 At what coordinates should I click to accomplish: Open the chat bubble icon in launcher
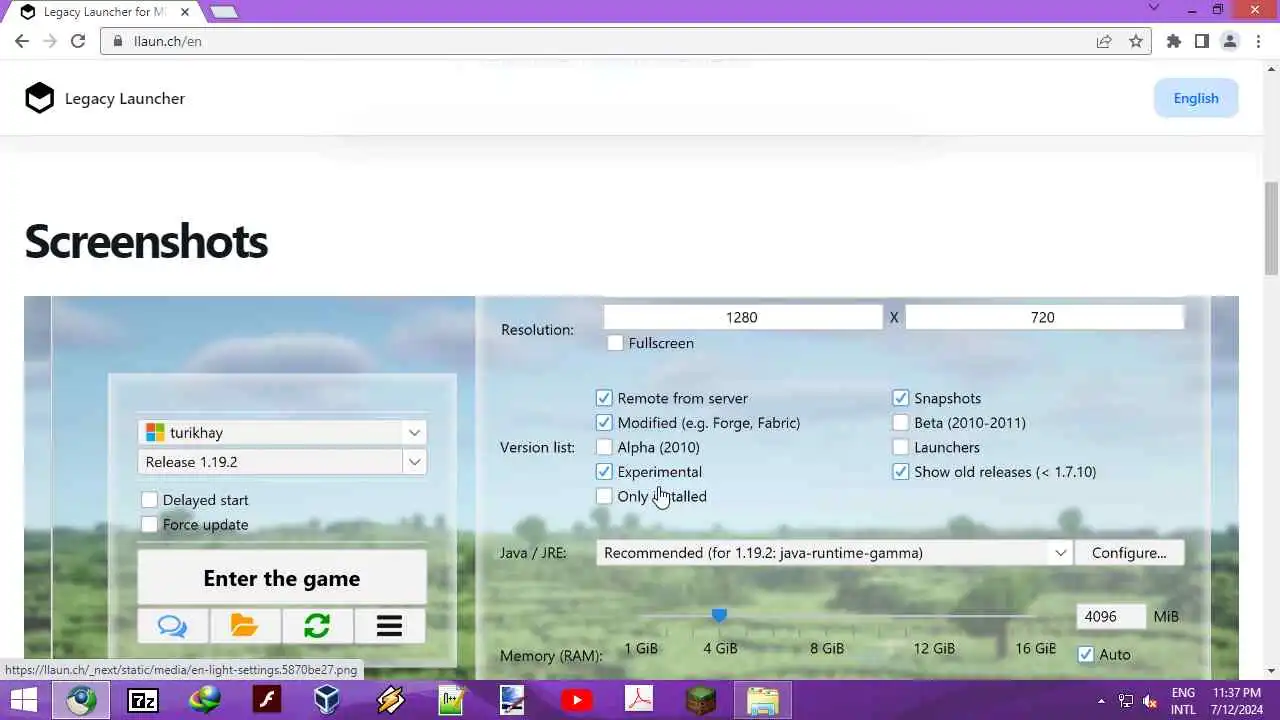click(173, 626)
